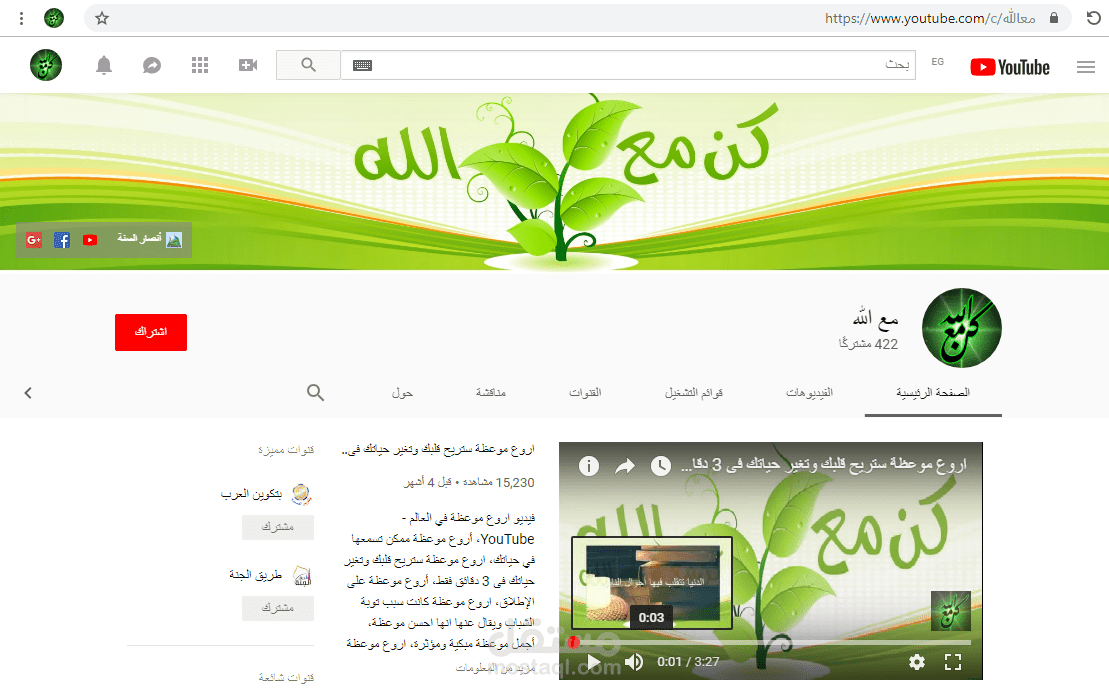Open the video quality settings gear
Screen dimensions: 1109x693
tap(916, 661)
